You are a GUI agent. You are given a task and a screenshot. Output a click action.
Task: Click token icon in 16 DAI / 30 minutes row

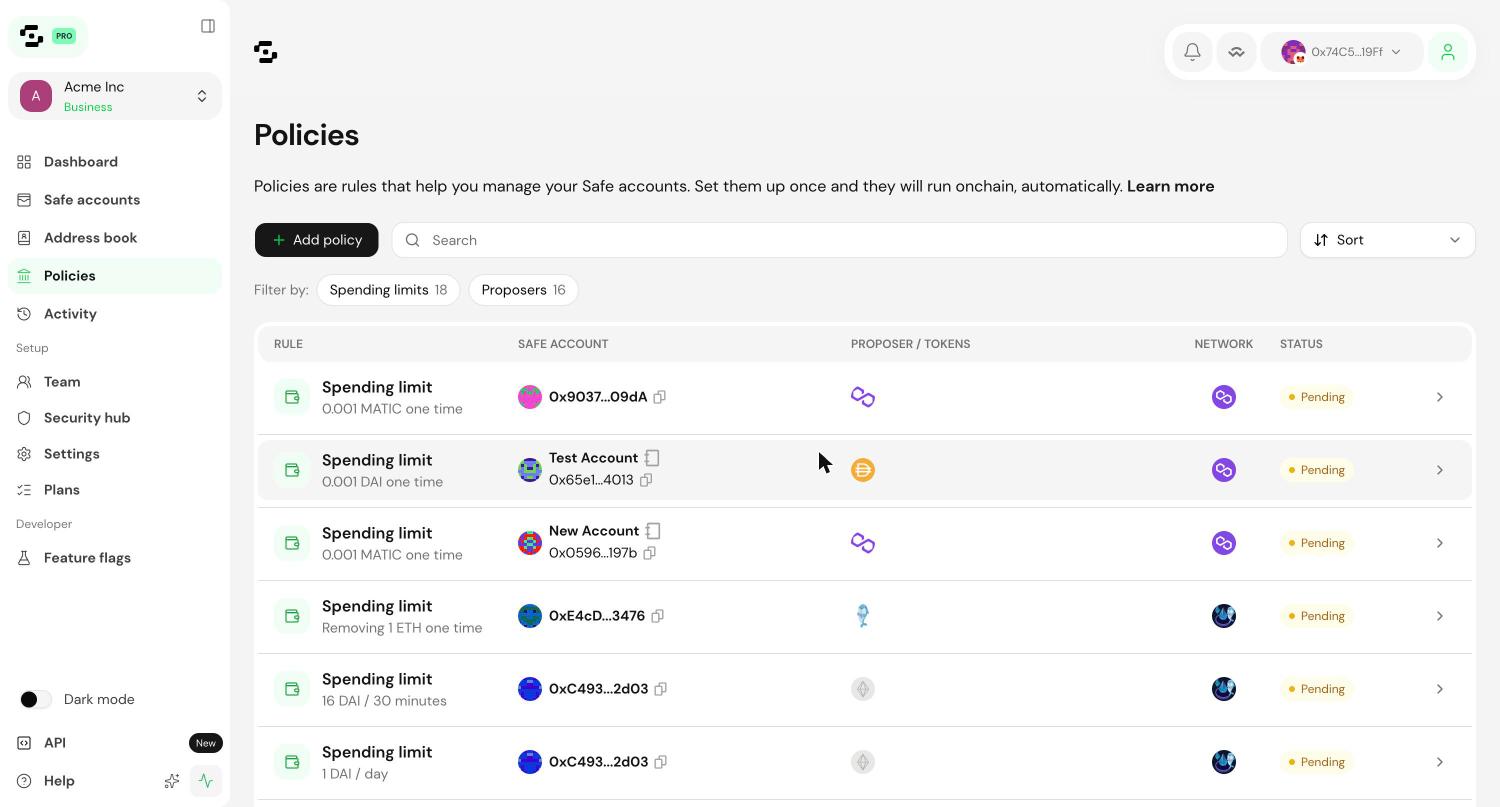pos(863,689)
